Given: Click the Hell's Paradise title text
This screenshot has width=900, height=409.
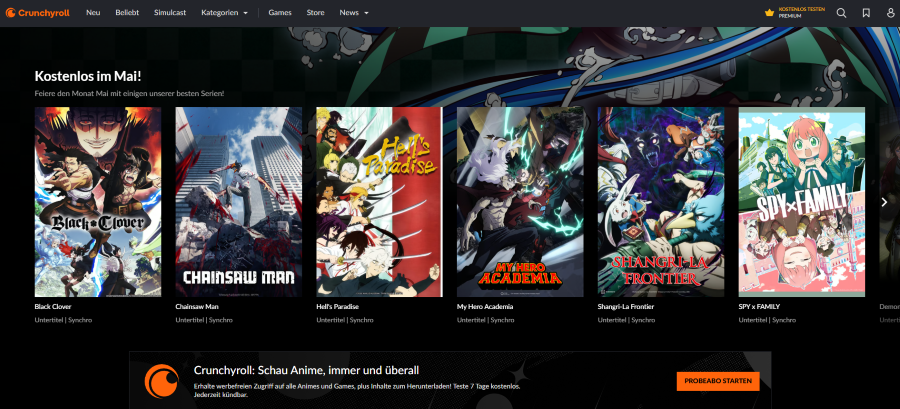Looking at the screenshot, I should tap(338, 307).
